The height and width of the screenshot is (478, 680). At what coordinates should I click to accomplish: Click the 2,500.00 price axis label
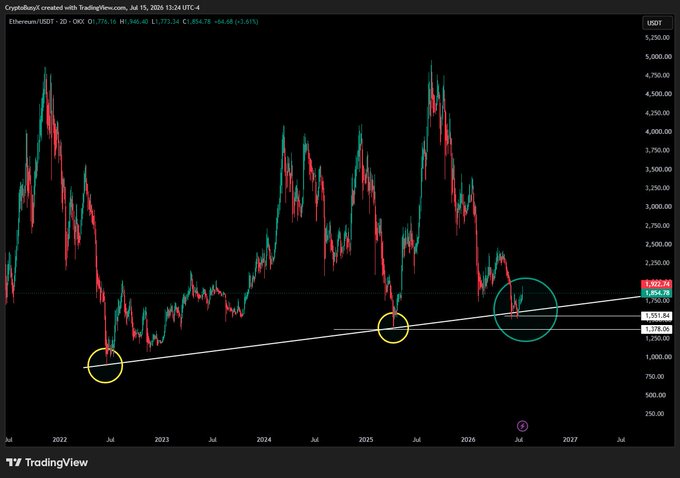tap(657, 244)
